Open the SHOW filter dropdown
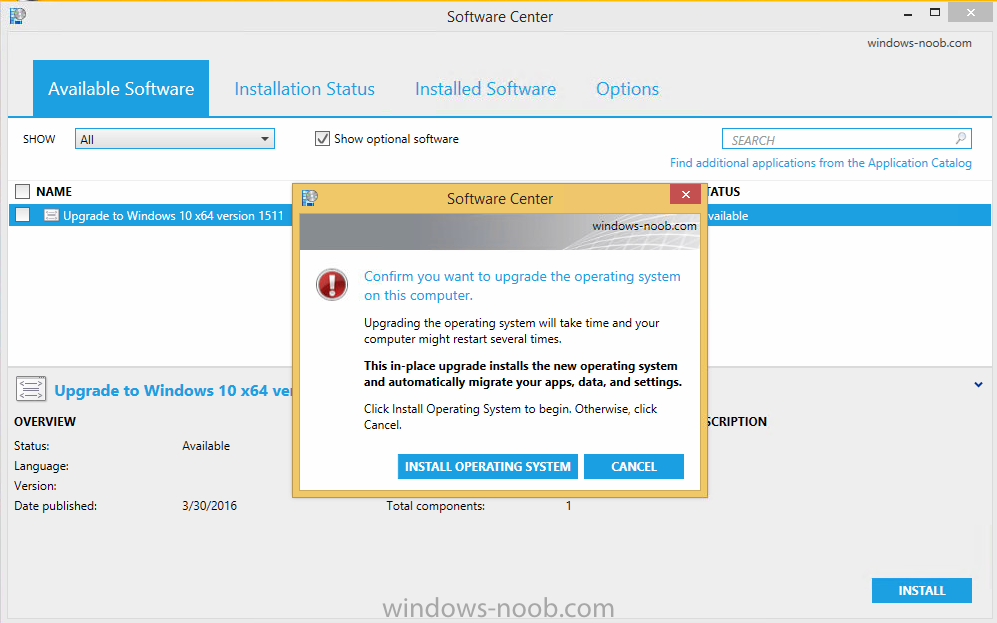 175,139
